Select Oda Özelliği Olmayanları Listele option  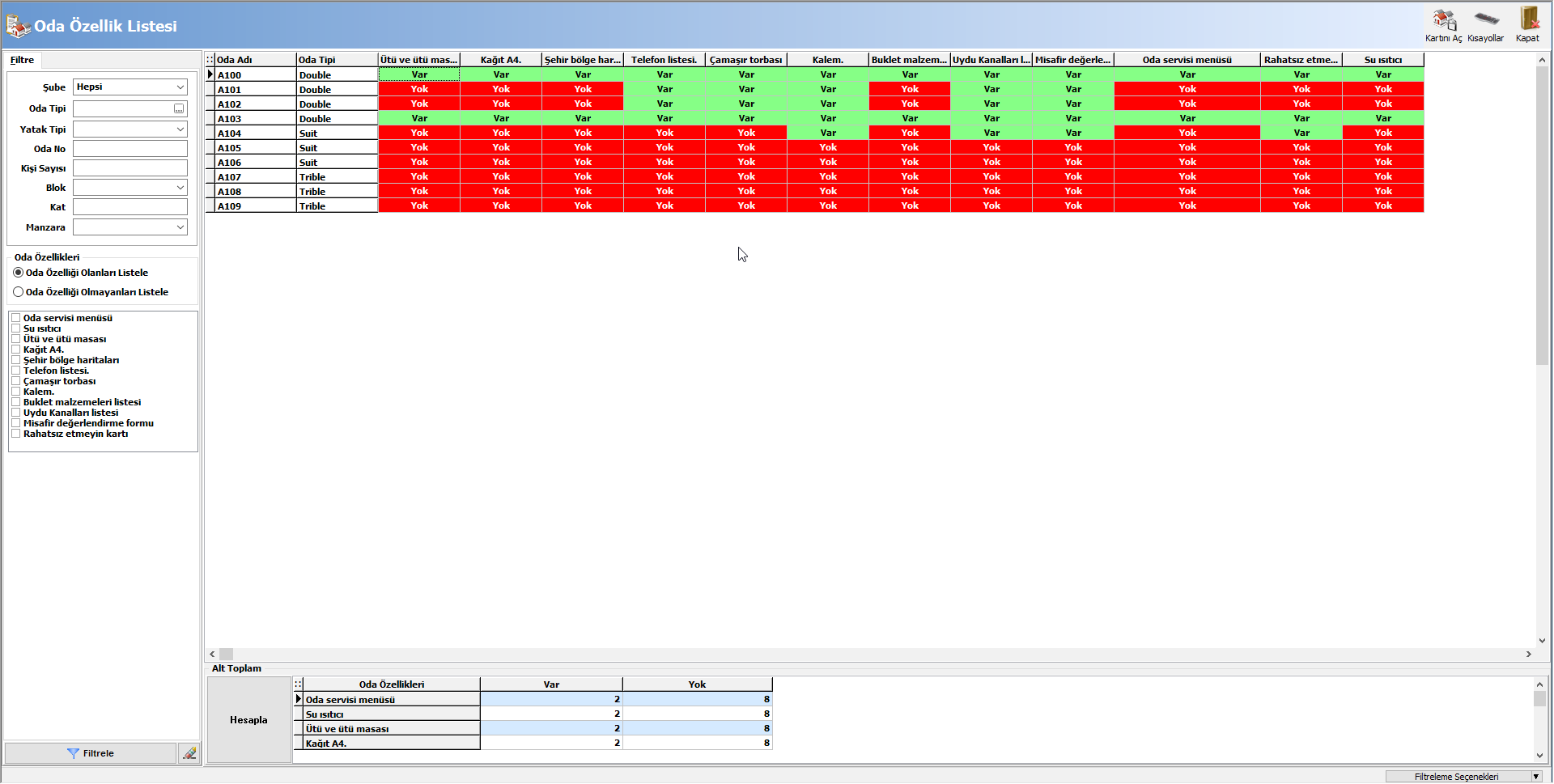pyautogui.click(x=91, y=292)
